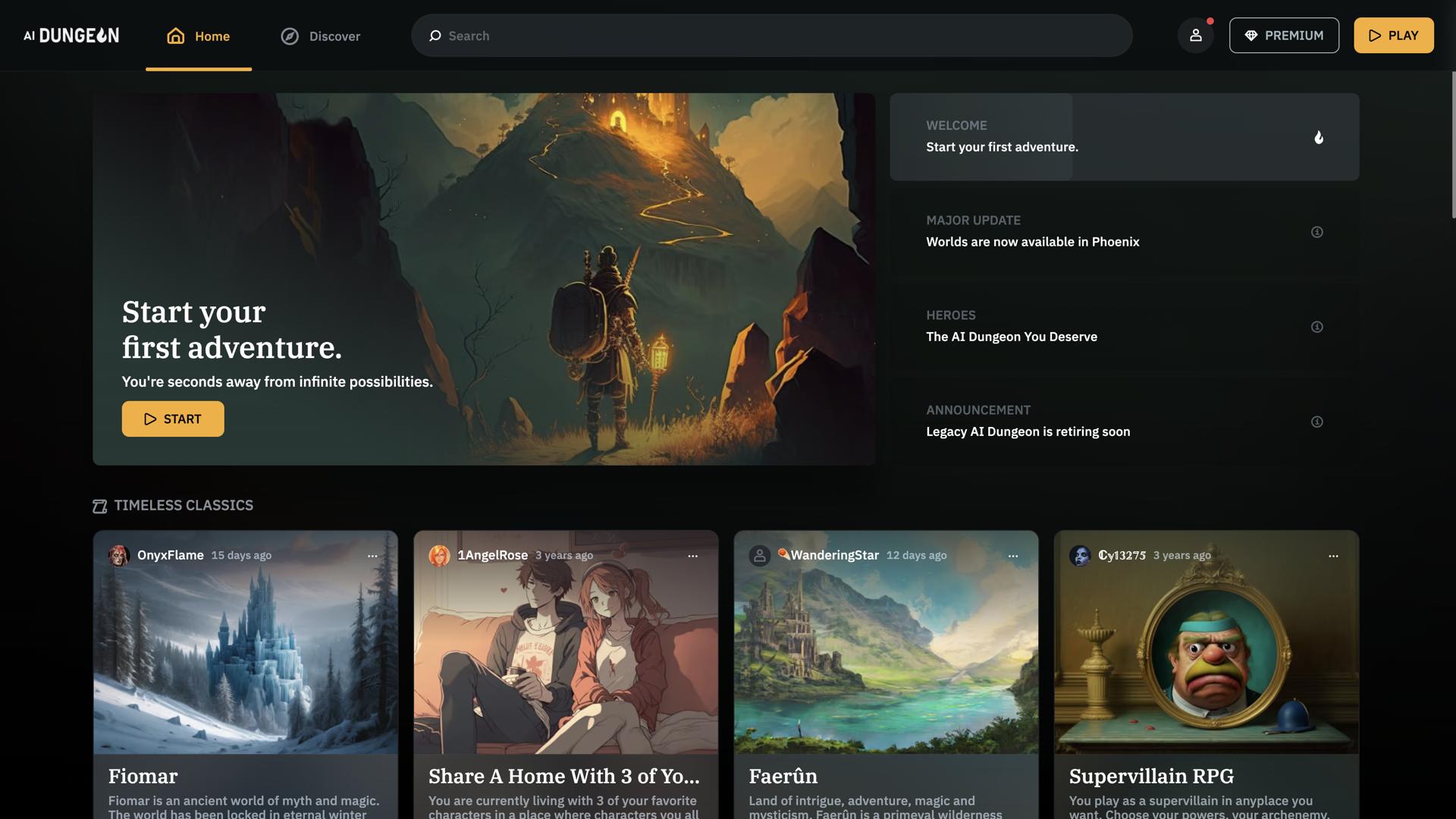Click Cy13275's avatar icon
Screen dimensions: 1456x819
click(1080, 556)
